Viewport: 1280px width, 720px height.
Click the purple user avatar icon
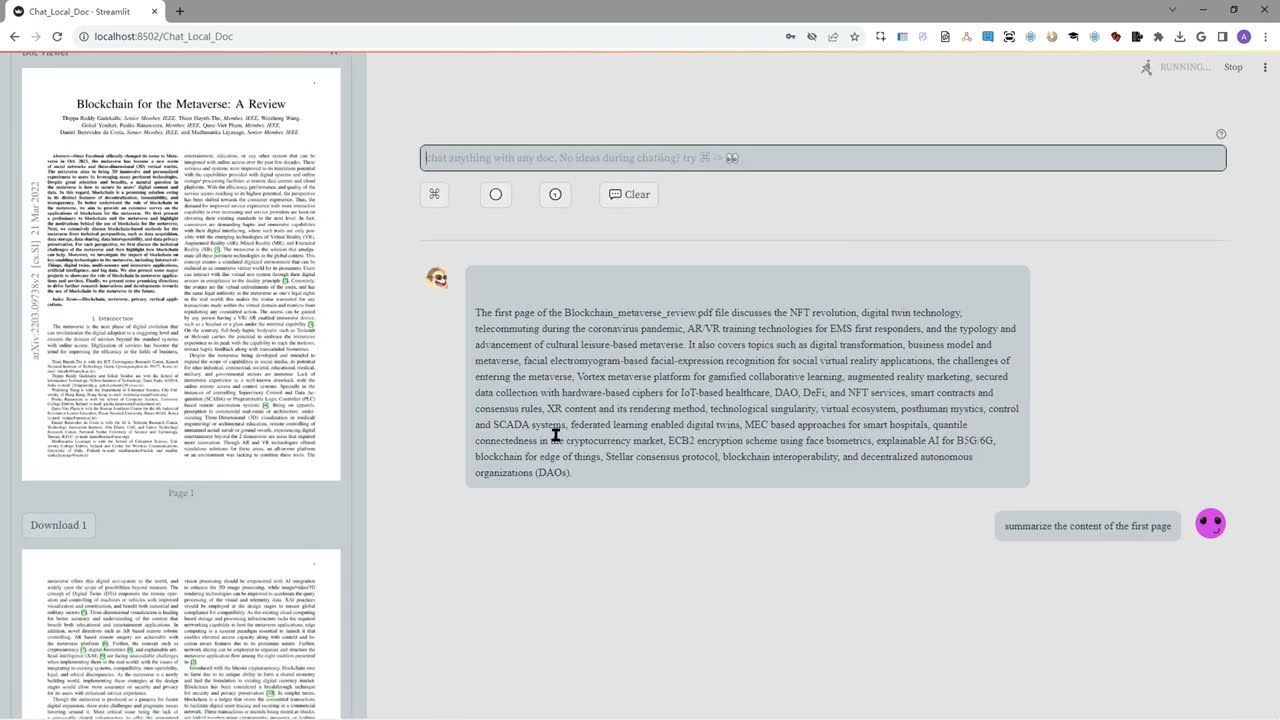[x=1210, y=523]
